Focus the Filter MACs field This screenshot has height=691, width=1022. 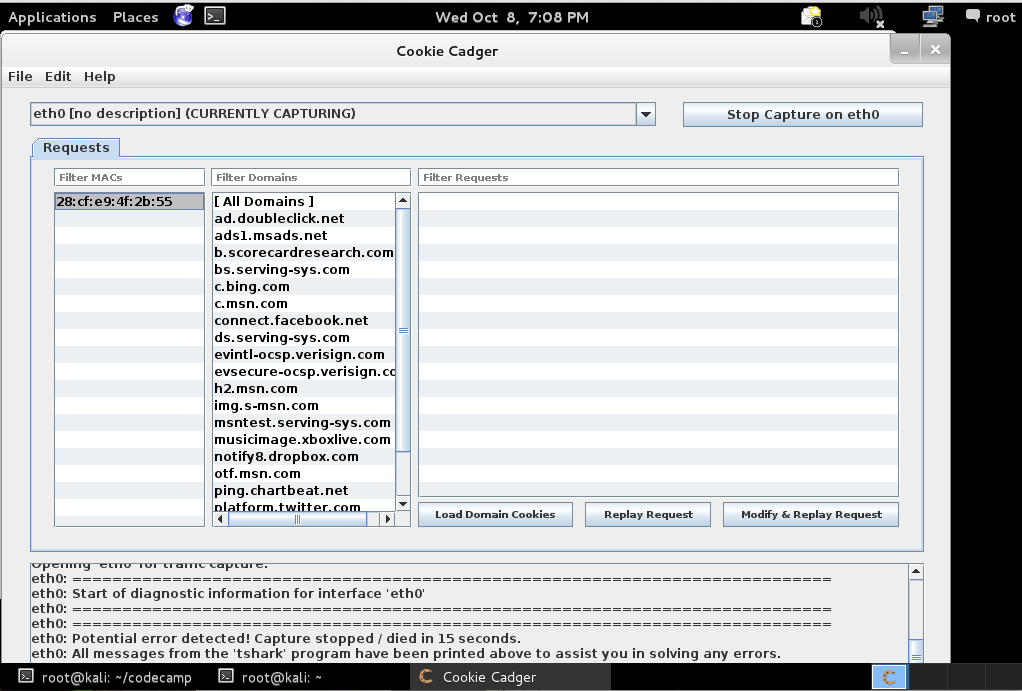tap(129, 177)
